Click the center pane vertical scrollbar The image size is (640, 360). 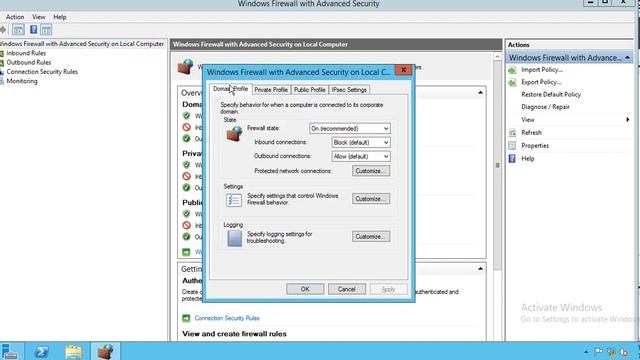[x=497, y=165]
